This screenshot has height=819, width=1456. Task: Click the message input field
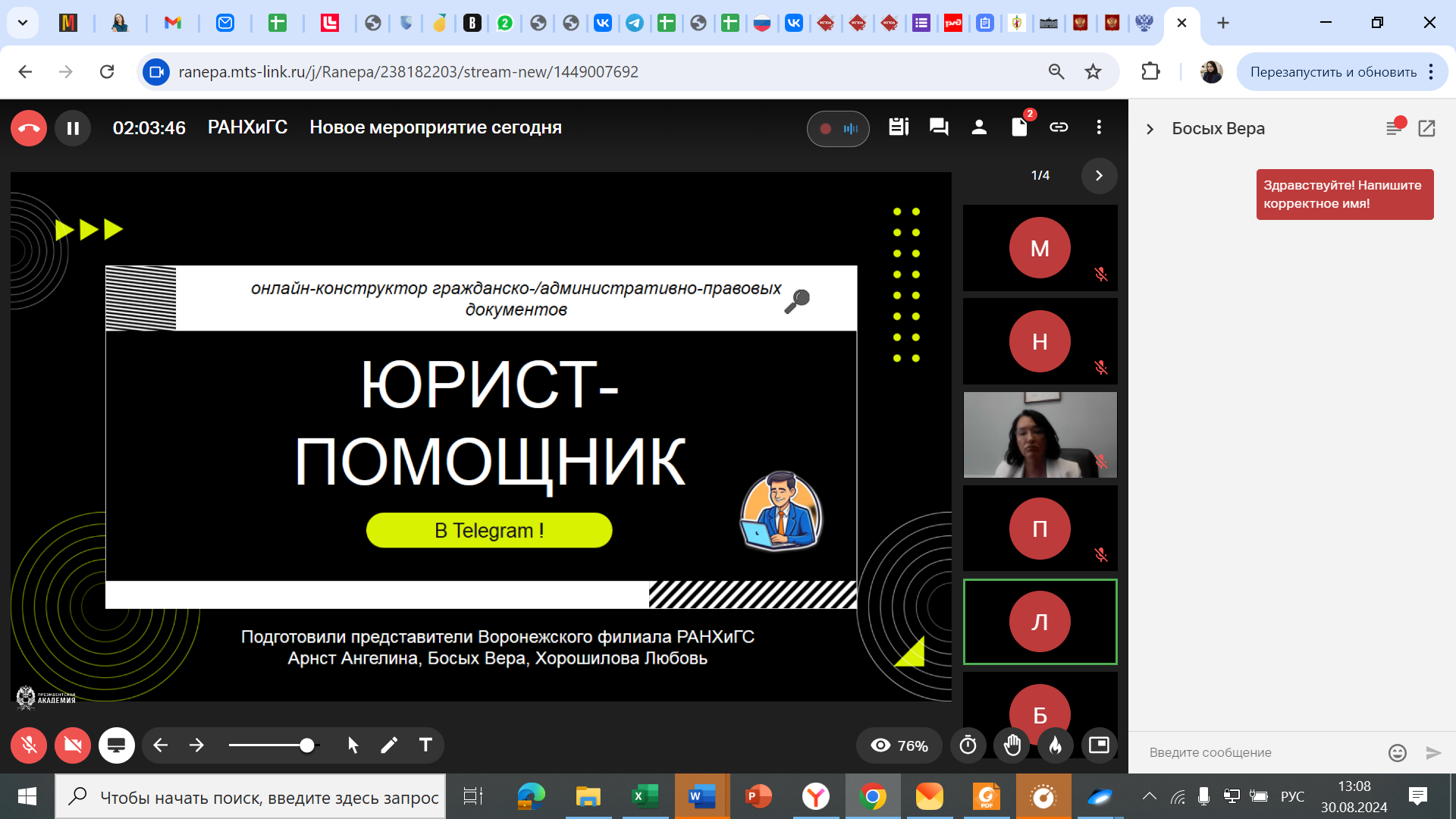[x=1259, y=752]
